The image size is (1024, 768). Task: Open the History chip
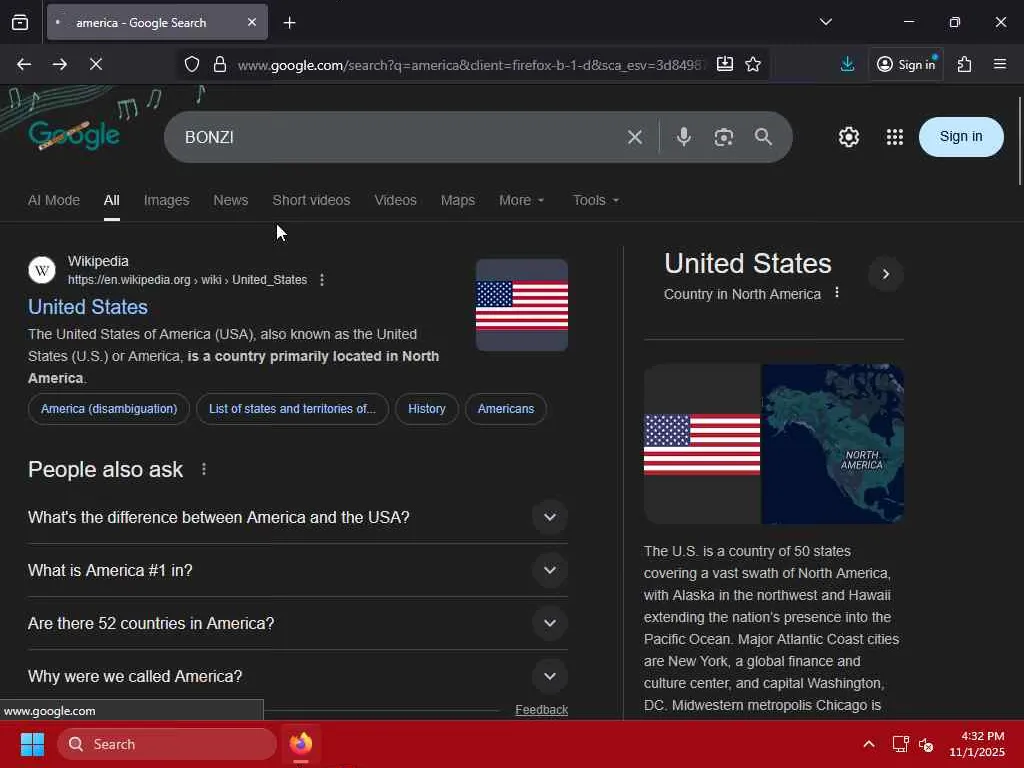click(426, 409)
